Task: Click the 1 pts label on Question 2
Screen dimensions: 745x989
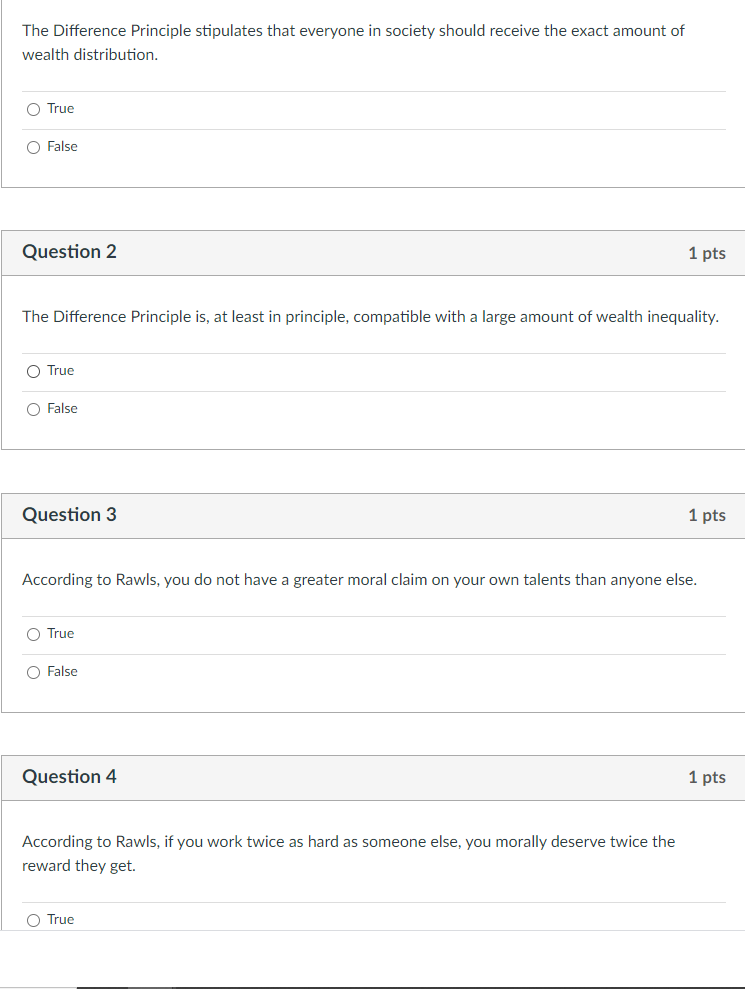Action: coord(708,253)
